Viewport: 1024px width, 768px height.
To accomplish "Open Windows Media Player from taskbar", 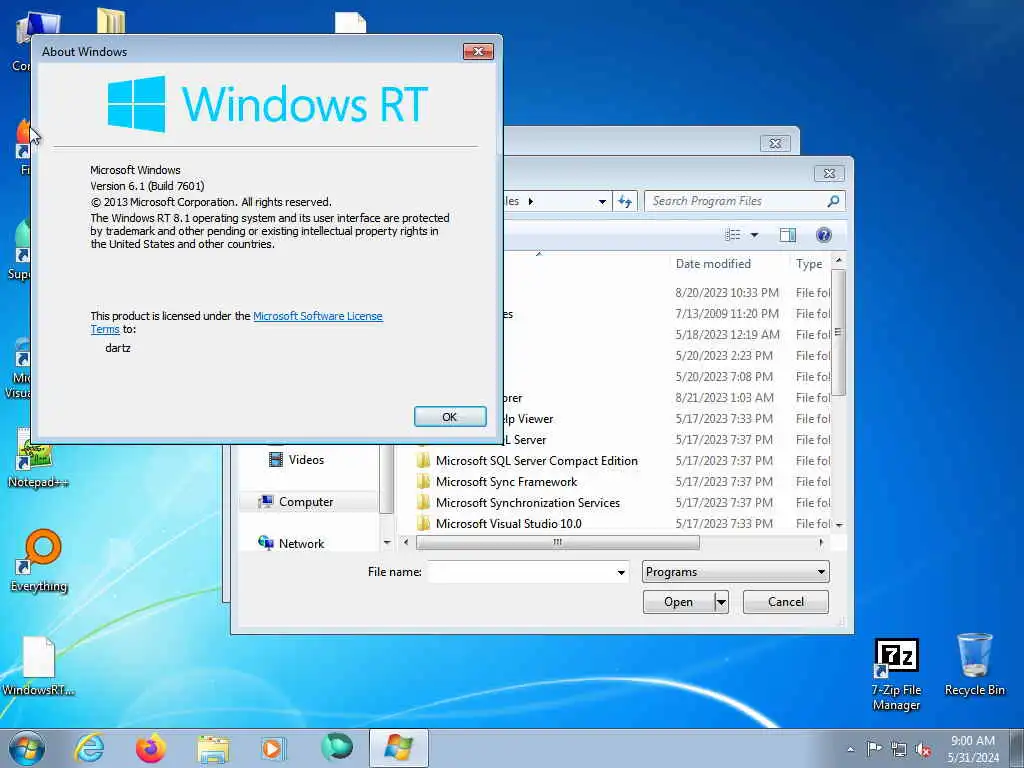I will pyautogui.click(x=273, y=748).
